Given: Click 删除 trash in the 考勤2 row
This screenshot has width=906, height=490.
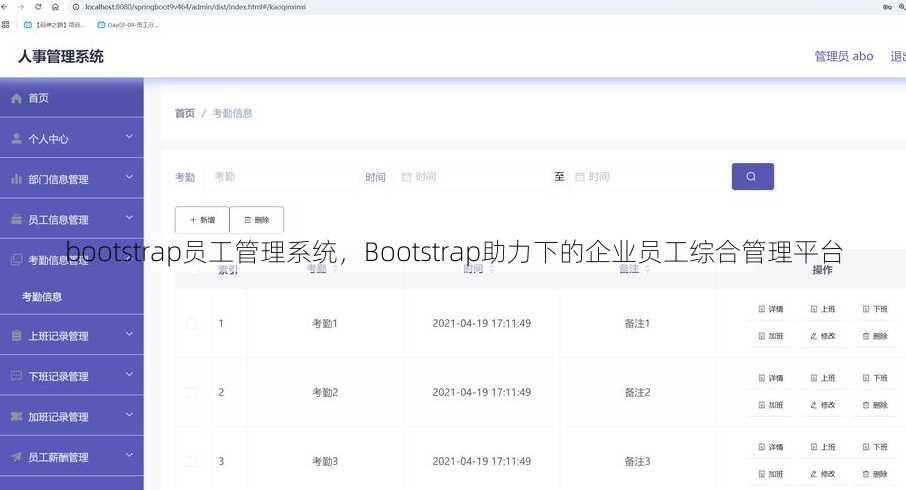Looking at the screenshot, I should (x=875, y=405).
